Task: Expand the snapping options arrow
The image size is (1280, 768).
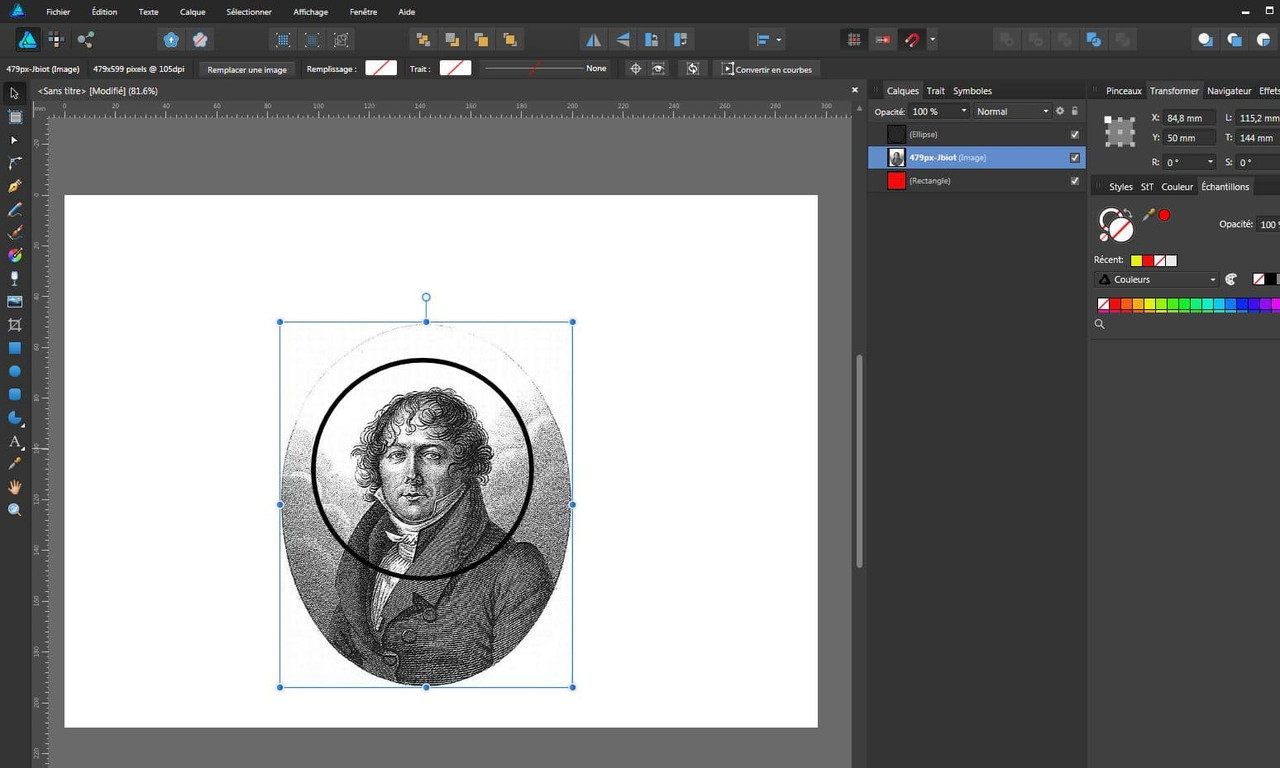Action: [x=932, y=40]
